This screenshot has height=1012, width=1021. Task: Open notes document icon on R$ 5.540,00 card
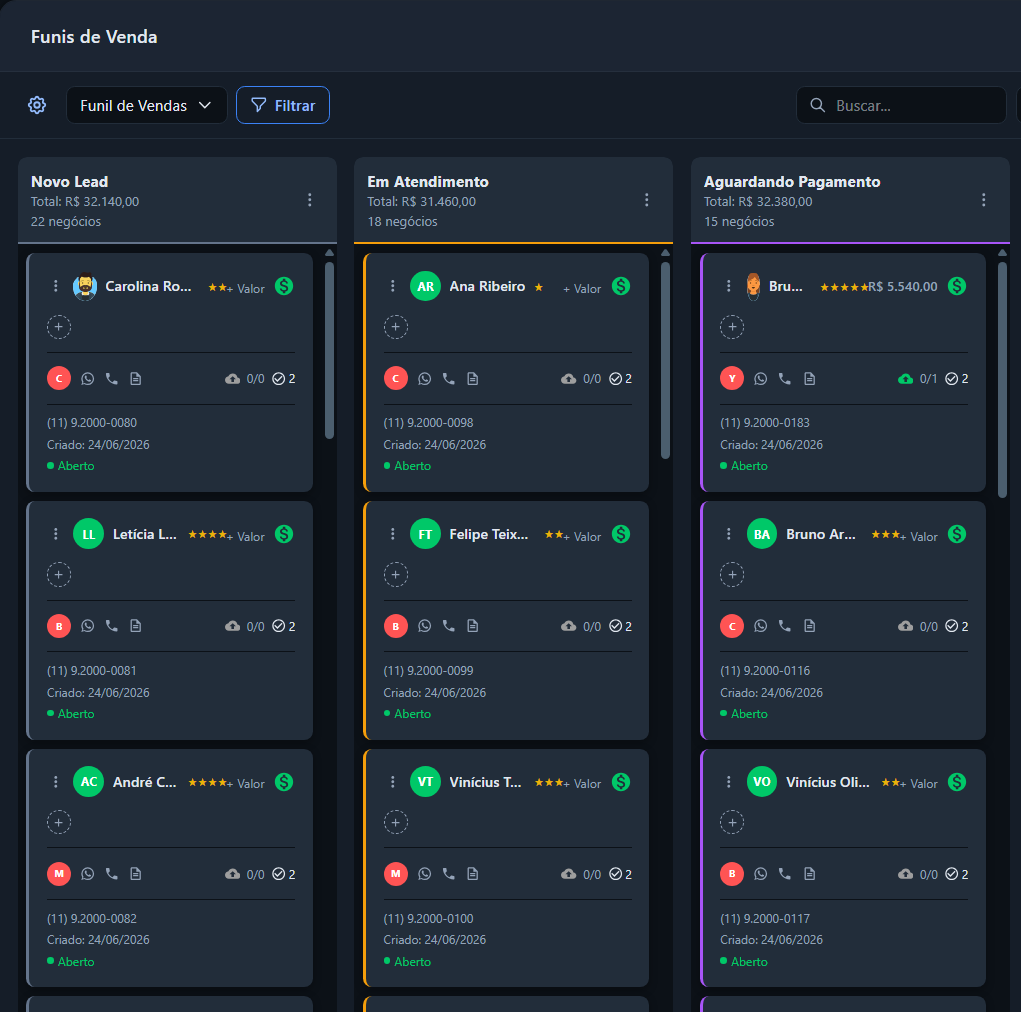(x=809, y=378)
